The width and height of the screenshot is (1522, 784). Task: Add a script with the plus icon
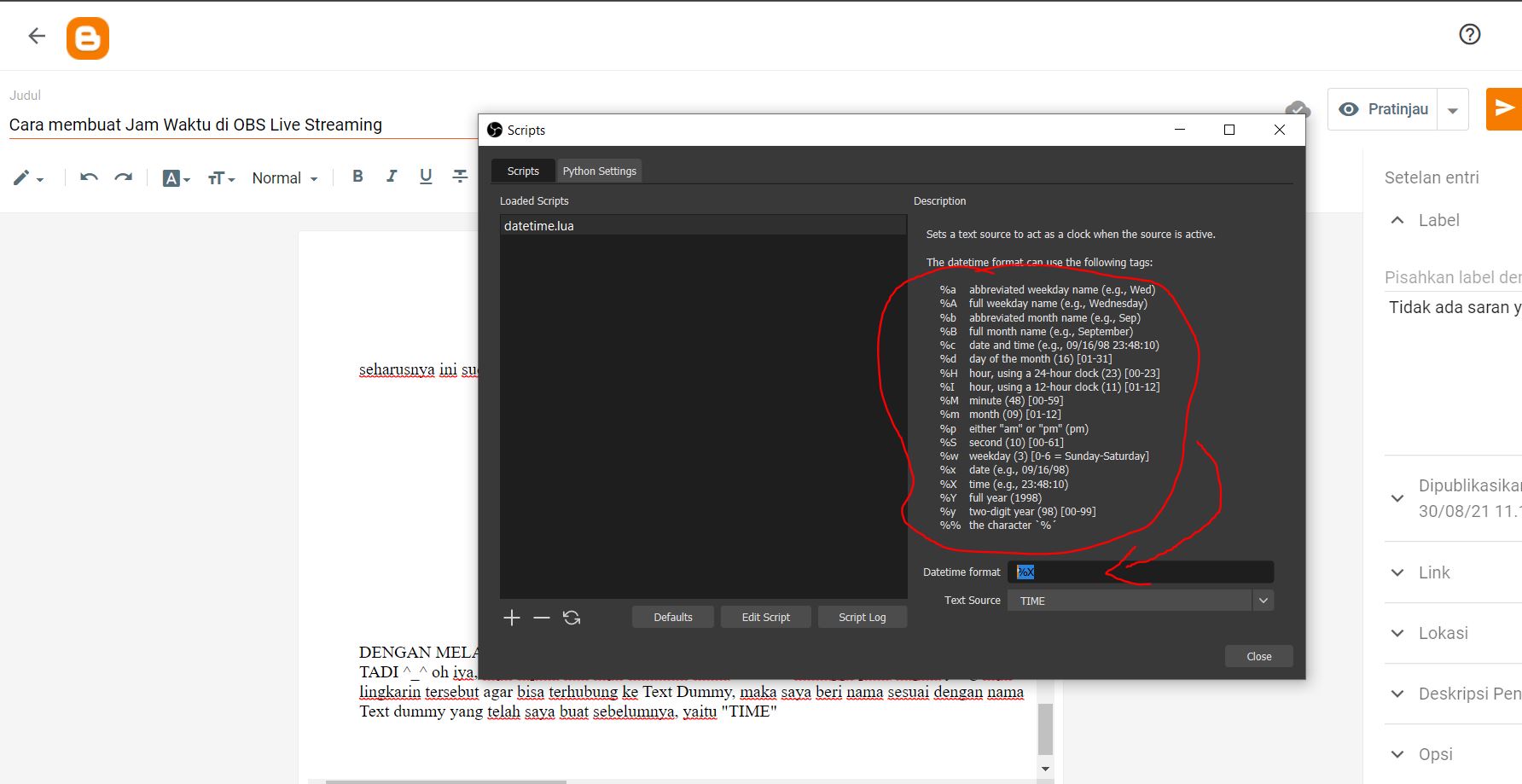tap(512, 618)
